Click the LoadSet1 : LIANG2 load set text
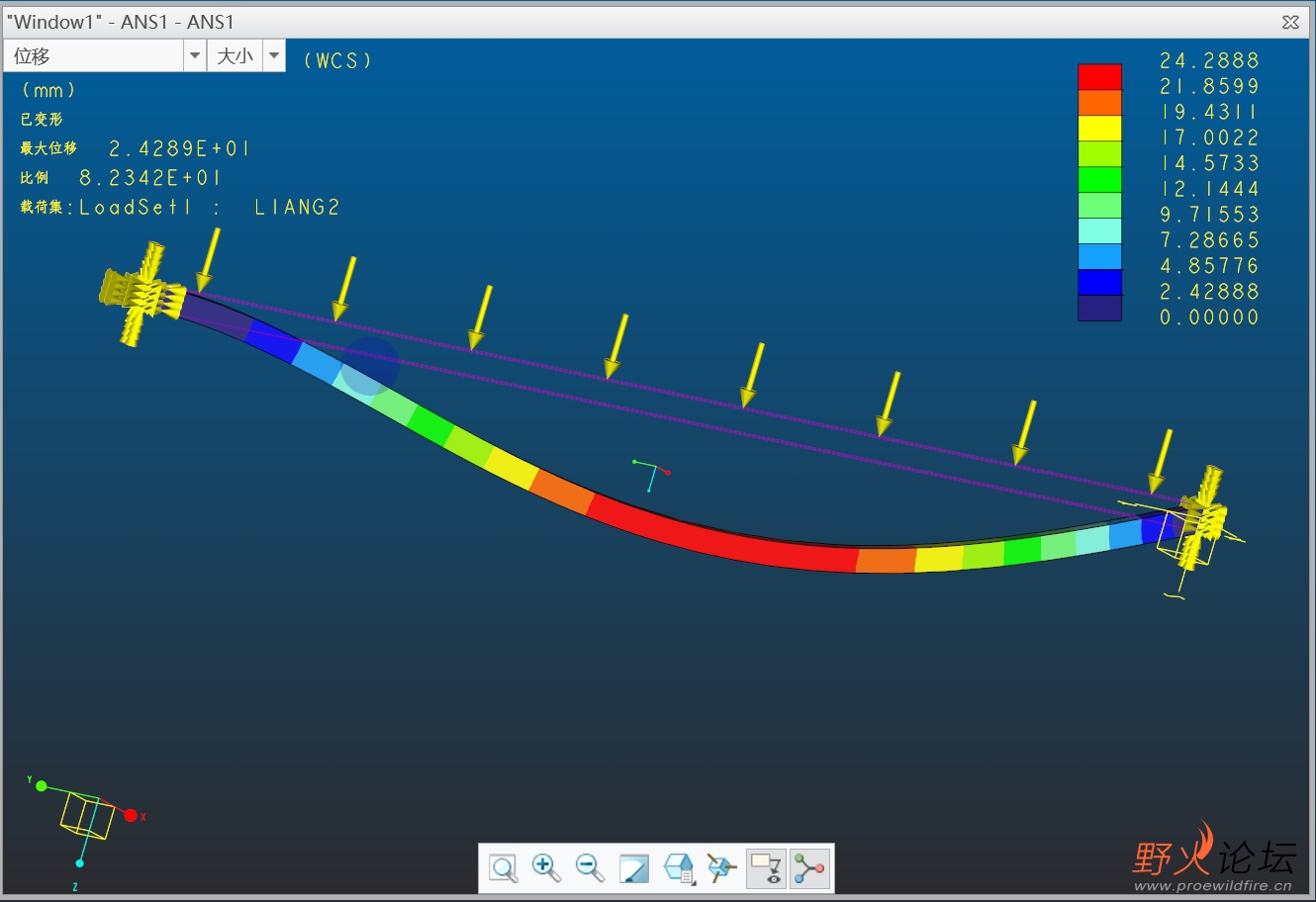 point(210,207)
